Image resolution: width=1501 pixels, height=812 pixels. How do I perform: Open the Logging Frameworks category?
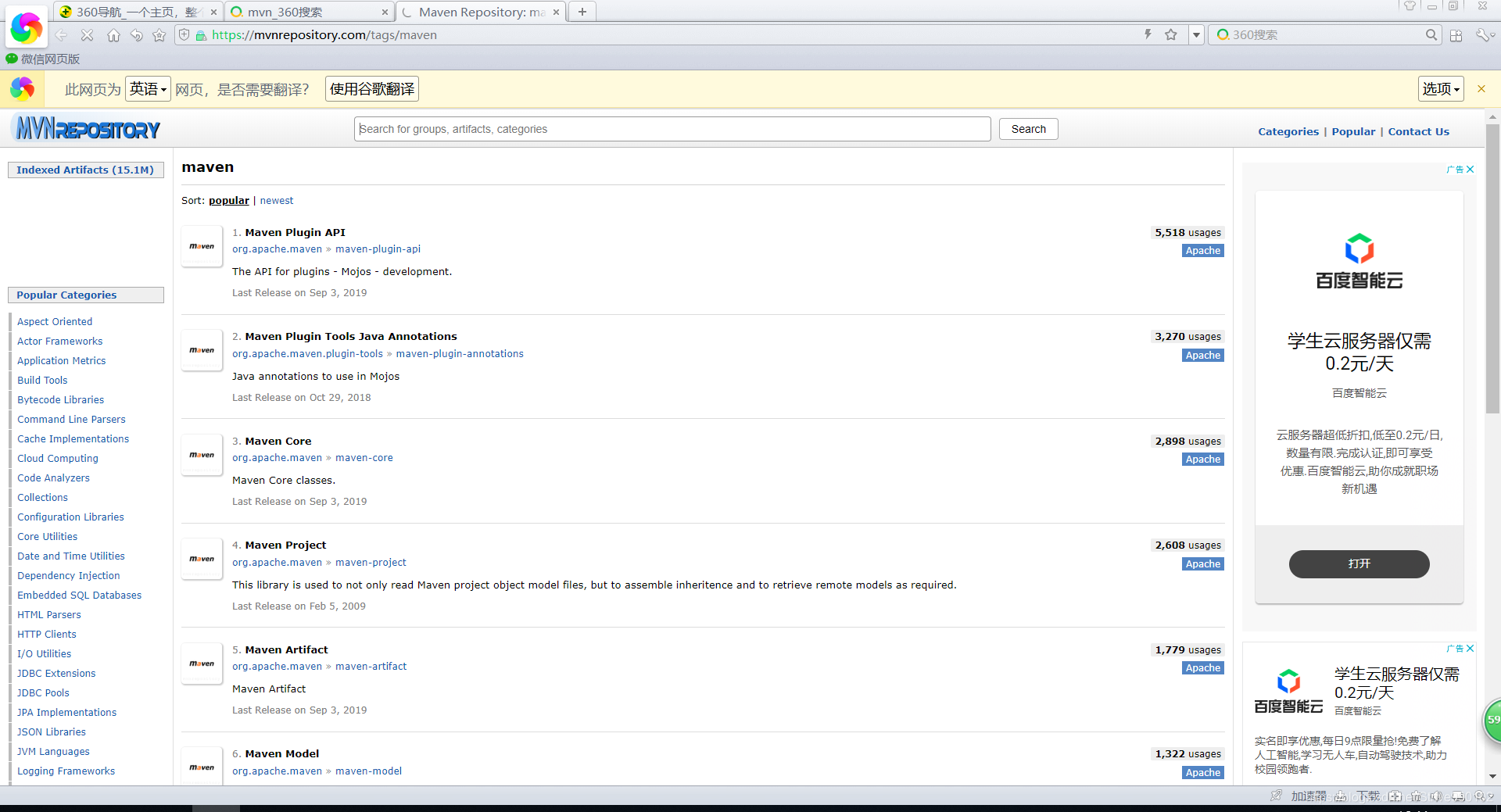pos(66,771)
